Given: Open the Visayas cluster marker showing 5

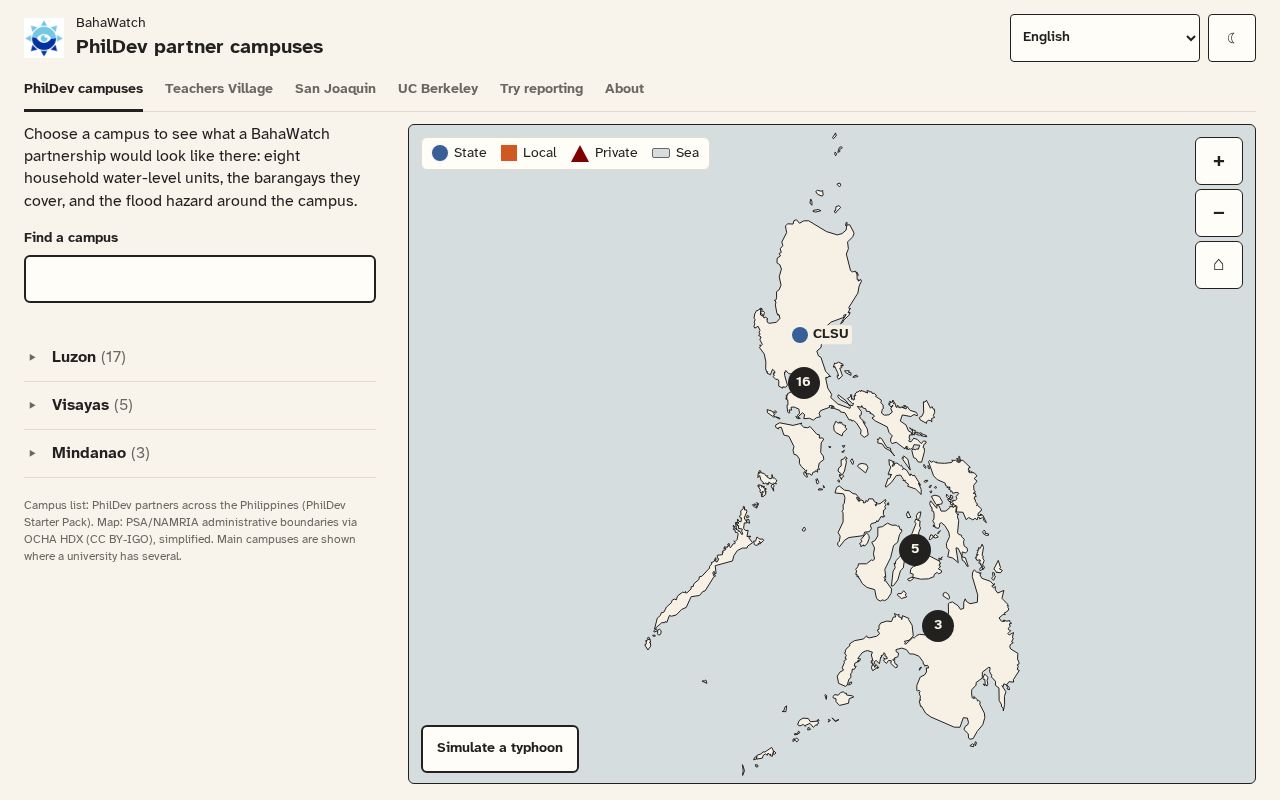Looking at the screenshot, I should click(x=915, y=549).
